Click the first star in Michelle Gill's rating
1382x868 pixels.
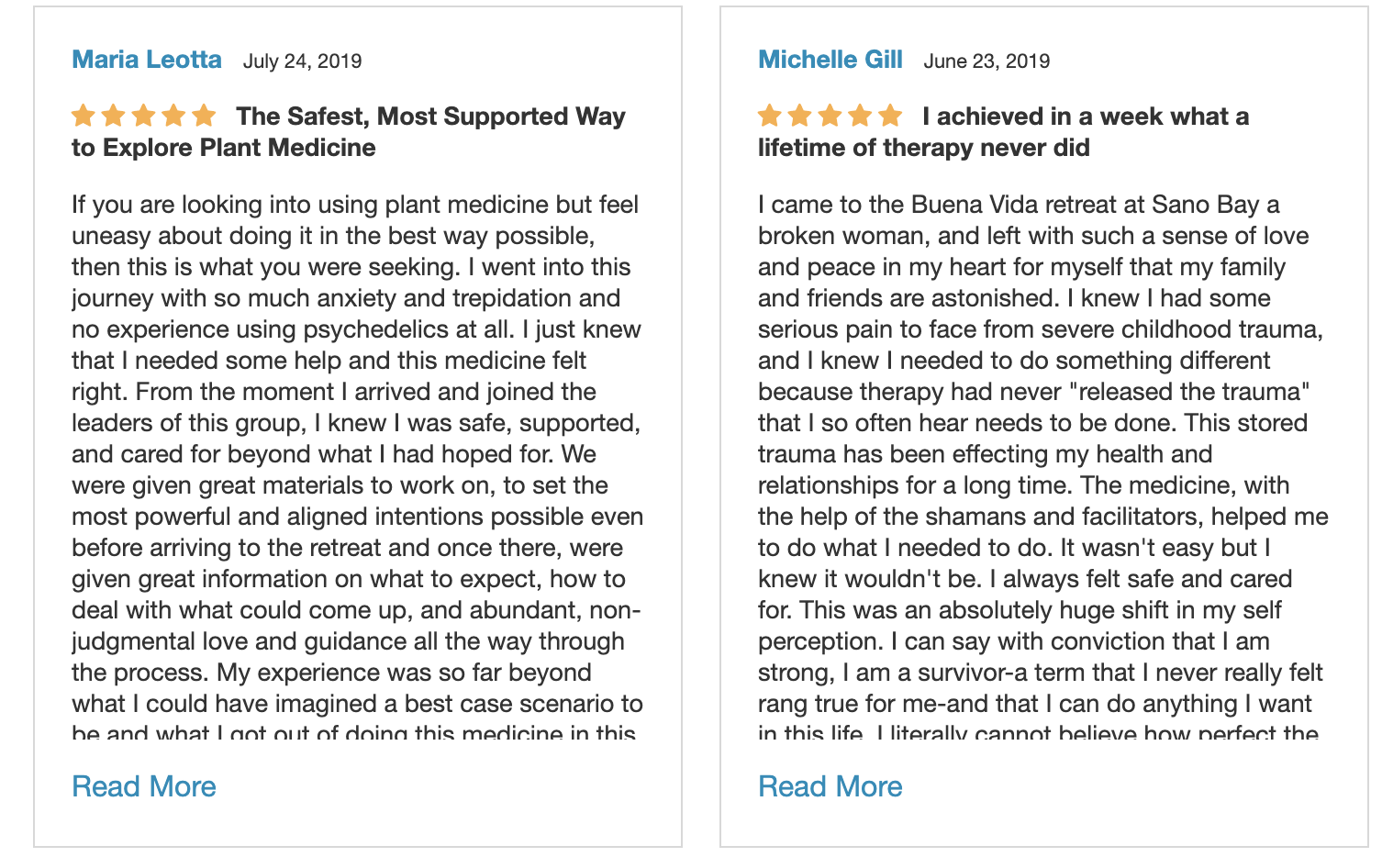point(770,116)
